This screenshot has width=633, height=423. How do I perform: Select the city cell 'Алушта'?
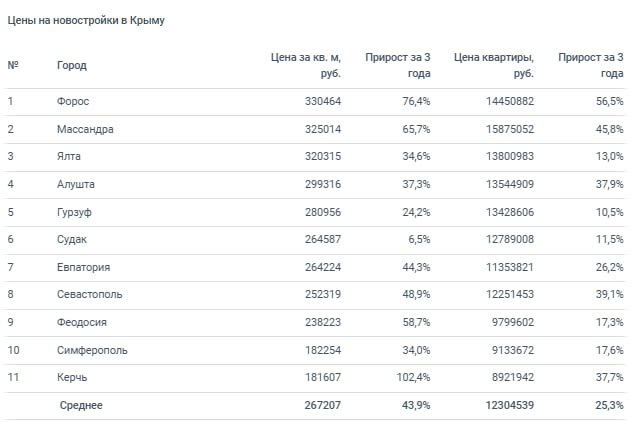click(76, 184)
